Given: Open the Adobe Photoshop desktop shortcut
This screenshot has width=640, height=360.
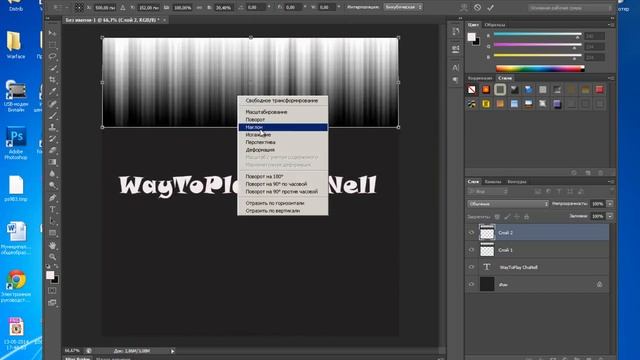Looking at the screenshot, I should (16, 143).
